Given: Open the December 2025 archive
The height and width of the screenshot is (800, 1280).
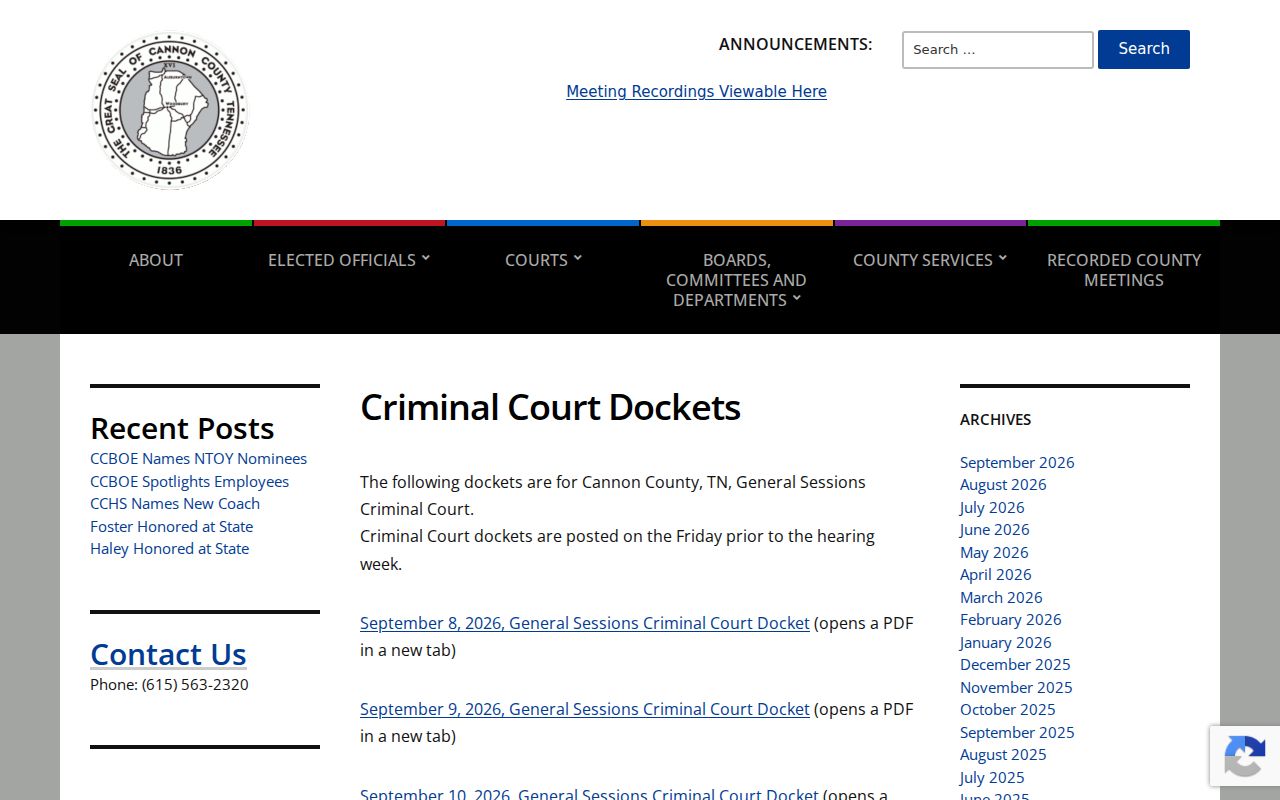Looking at the screenshot, I should coord(1015,665).
